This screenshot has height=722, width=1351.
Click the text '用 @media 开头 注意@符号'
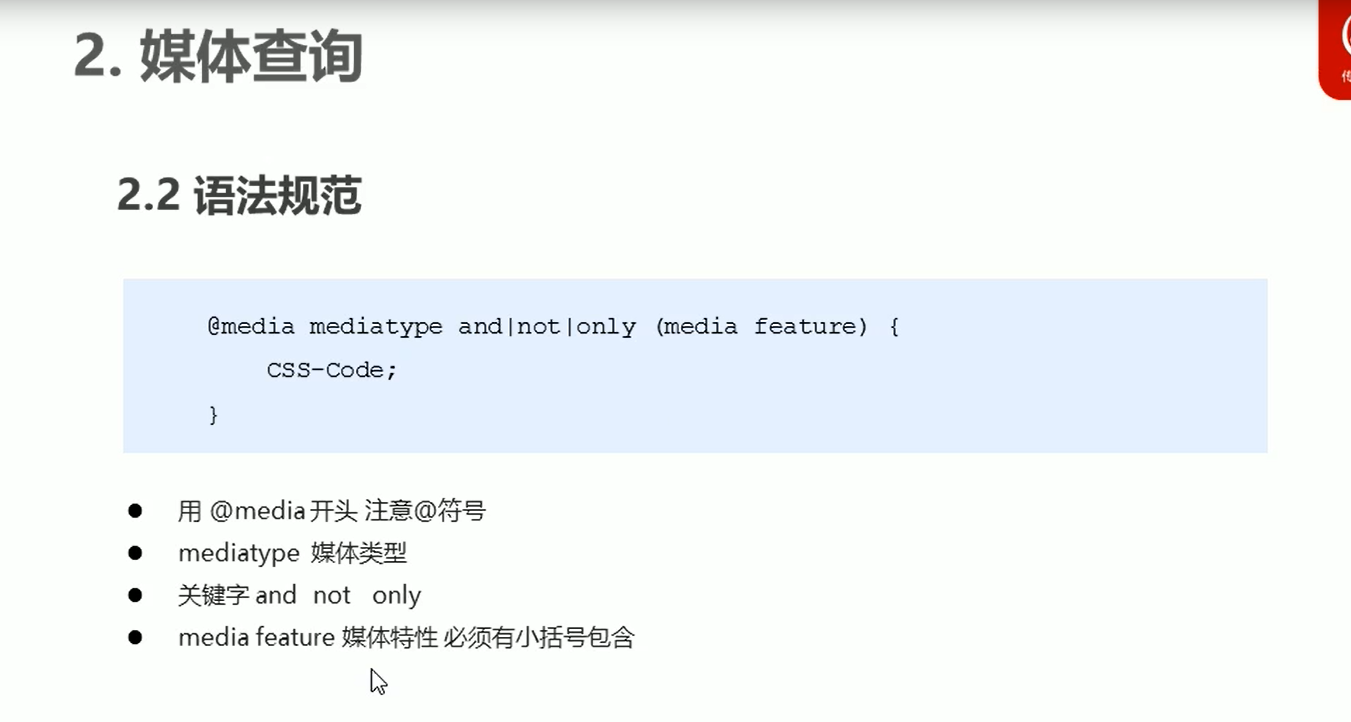click(332, 511)
